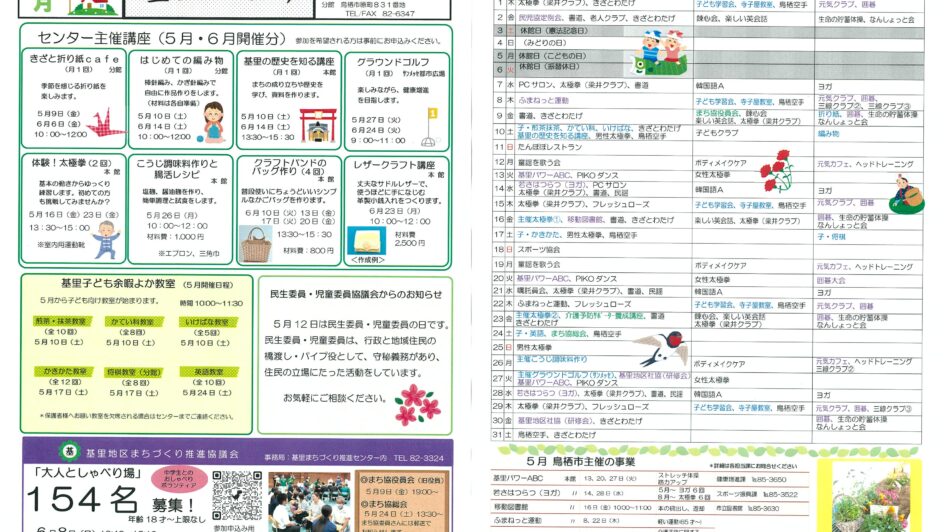Click the 基里子ども余暇よか教室 heading
This screenshot has height=532, width=946.
pos(118,283)
